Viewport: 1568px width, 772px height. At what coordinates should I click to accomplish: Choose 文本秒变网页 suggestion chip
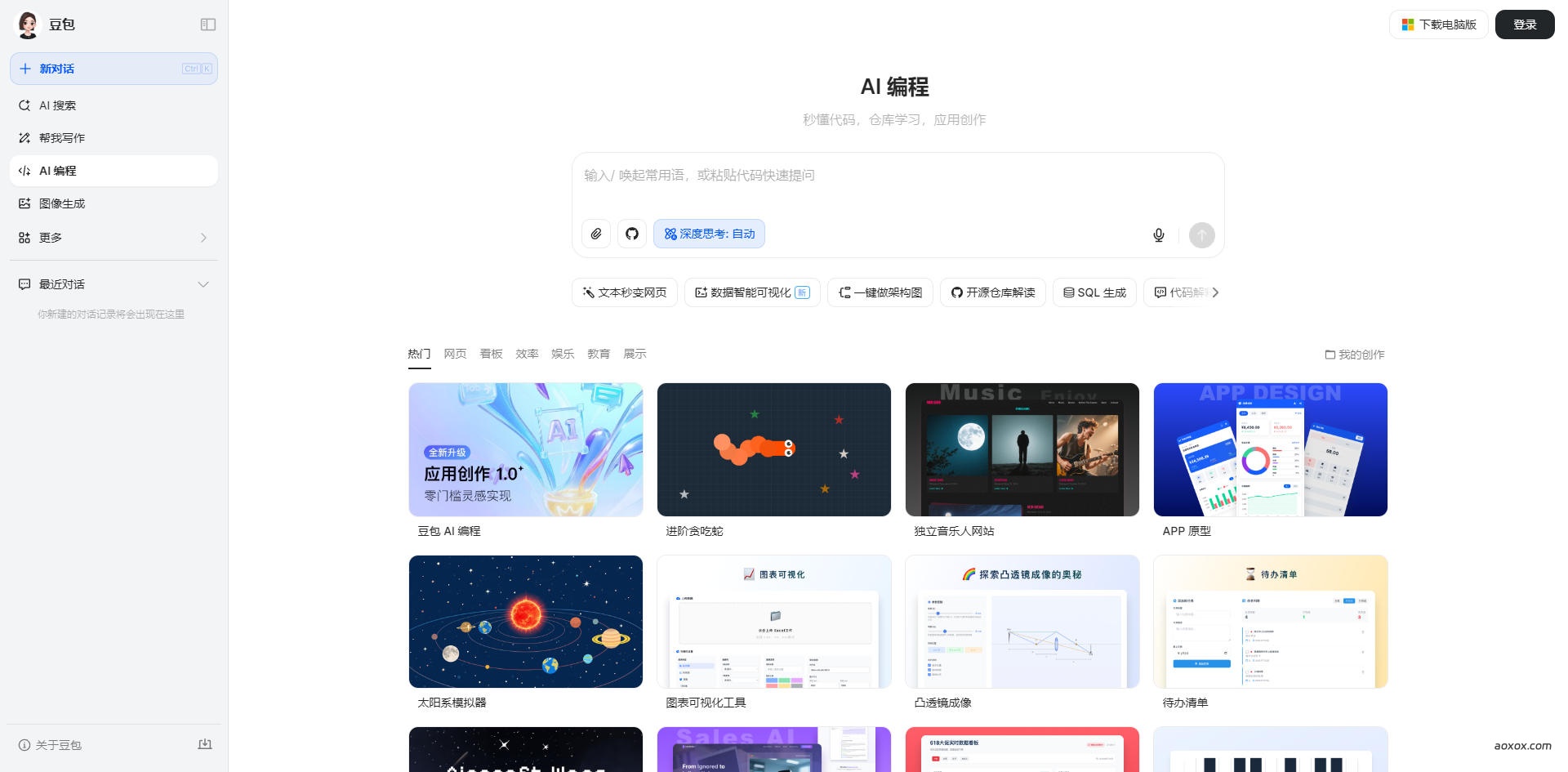click(625, 292)
